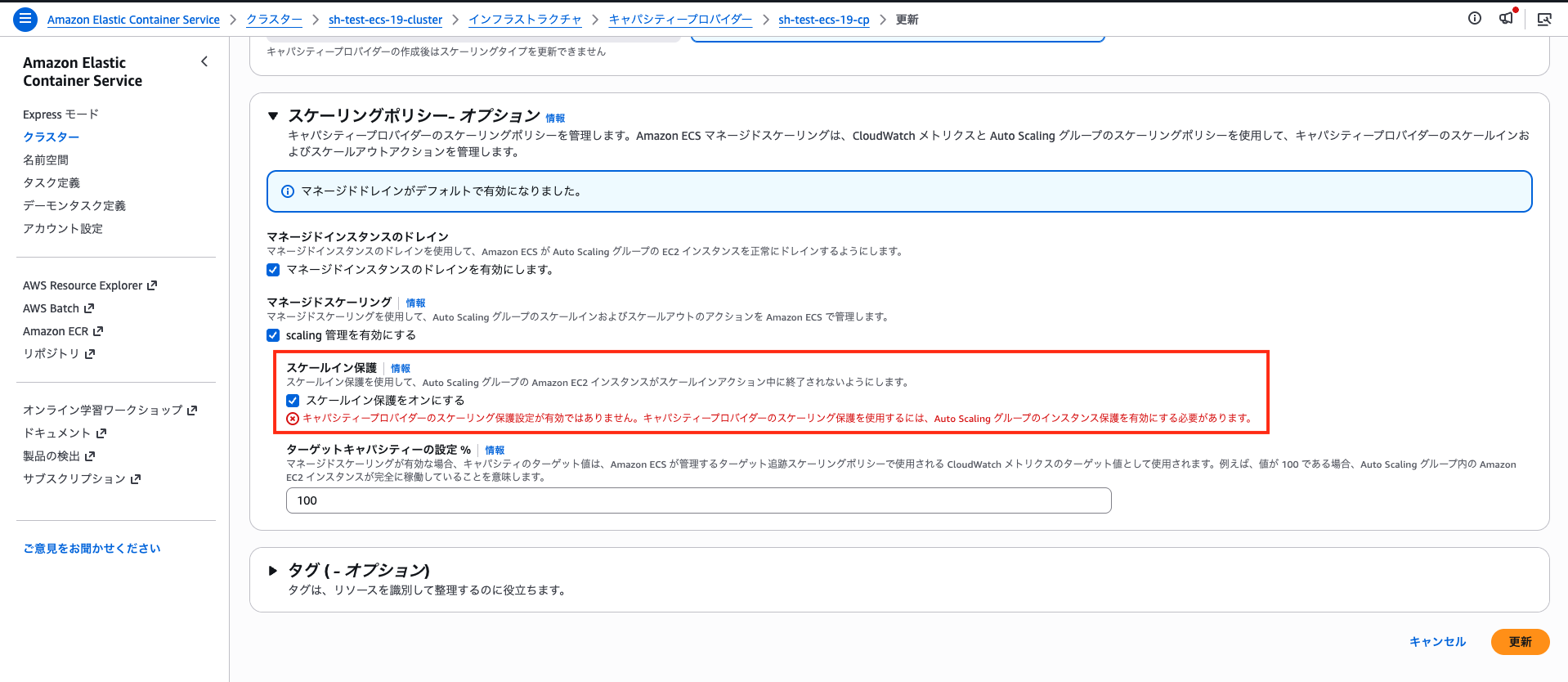This screenshot has height=682, width=1568.
Task: Select アカウント設定 in sidebar
Action: point(63,229)
